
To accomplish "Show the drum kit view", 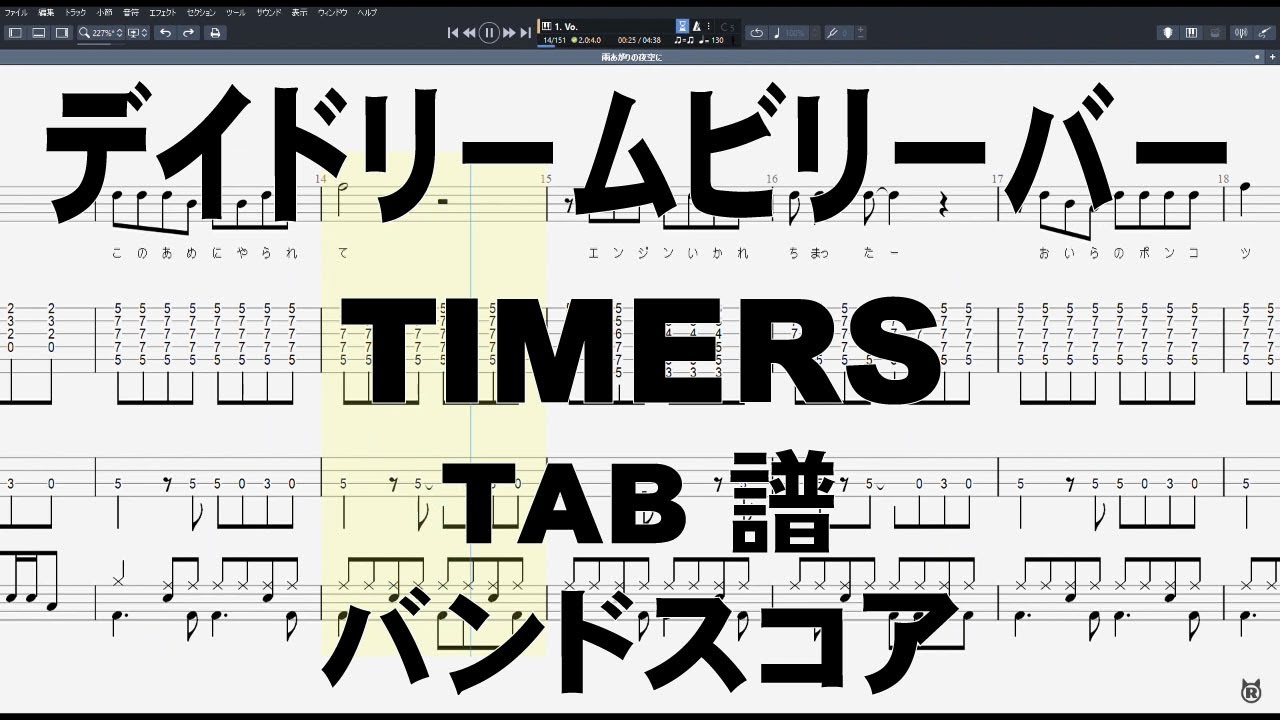I will click(1215, 33).
